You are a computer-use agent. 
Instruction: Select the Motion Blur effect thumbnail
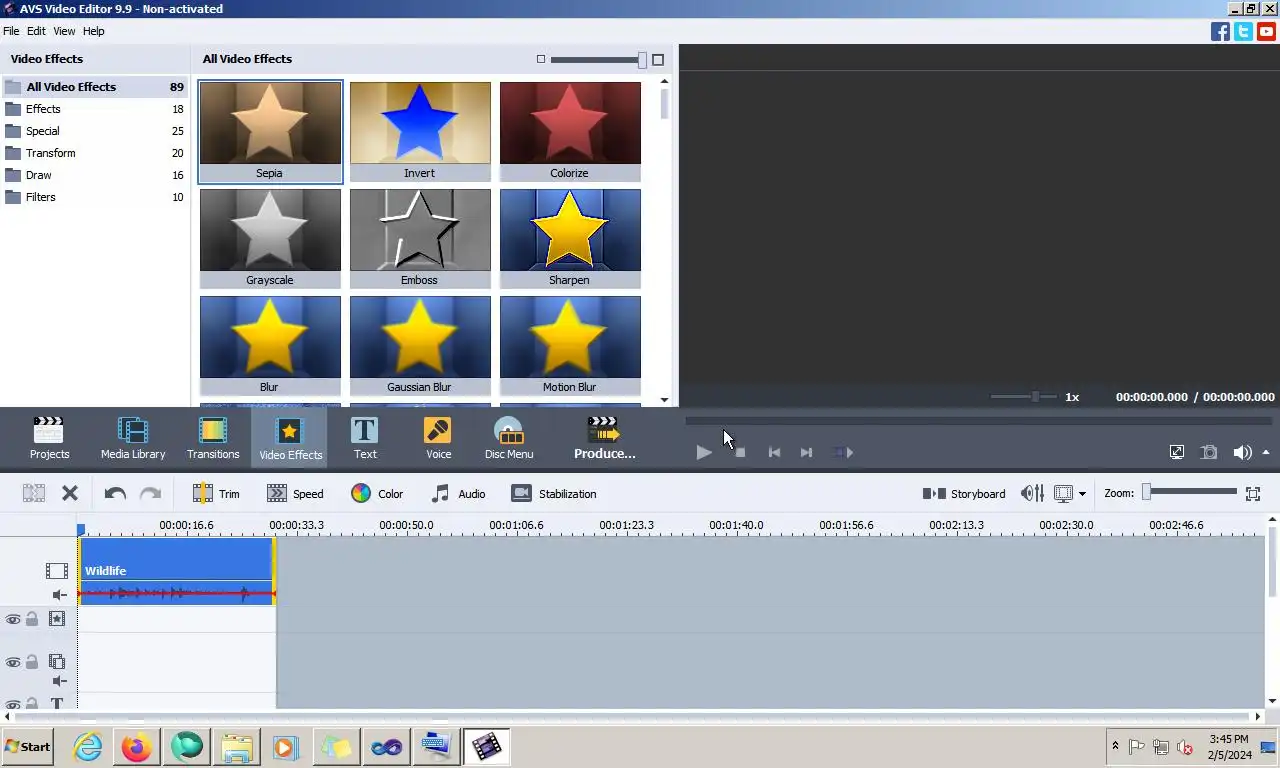pyautogui.click(x=570, y=346)
